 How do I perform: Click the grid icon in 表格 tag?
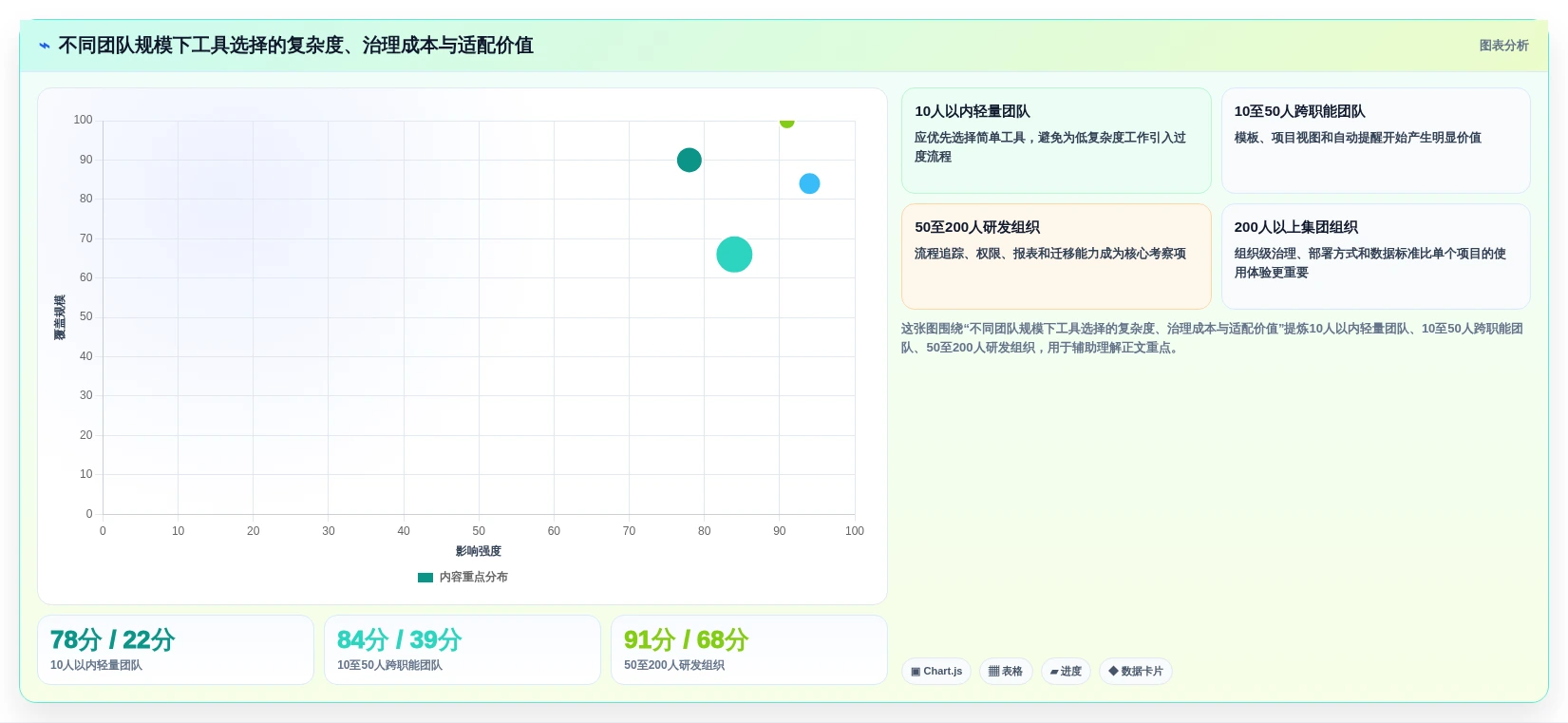coord(993,671)
